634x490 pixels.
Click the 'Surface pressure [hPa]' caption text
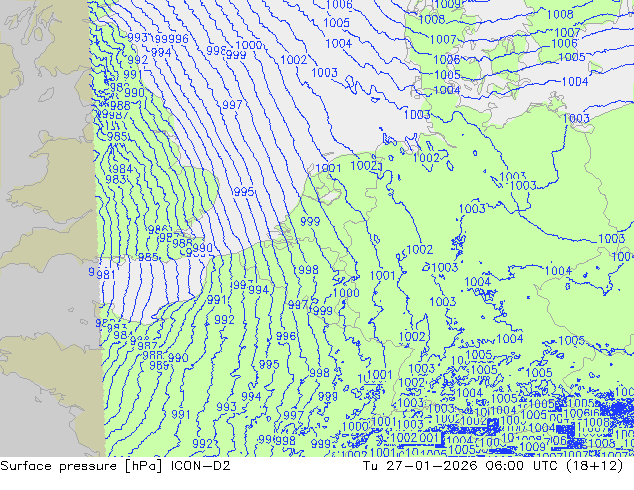81,466
